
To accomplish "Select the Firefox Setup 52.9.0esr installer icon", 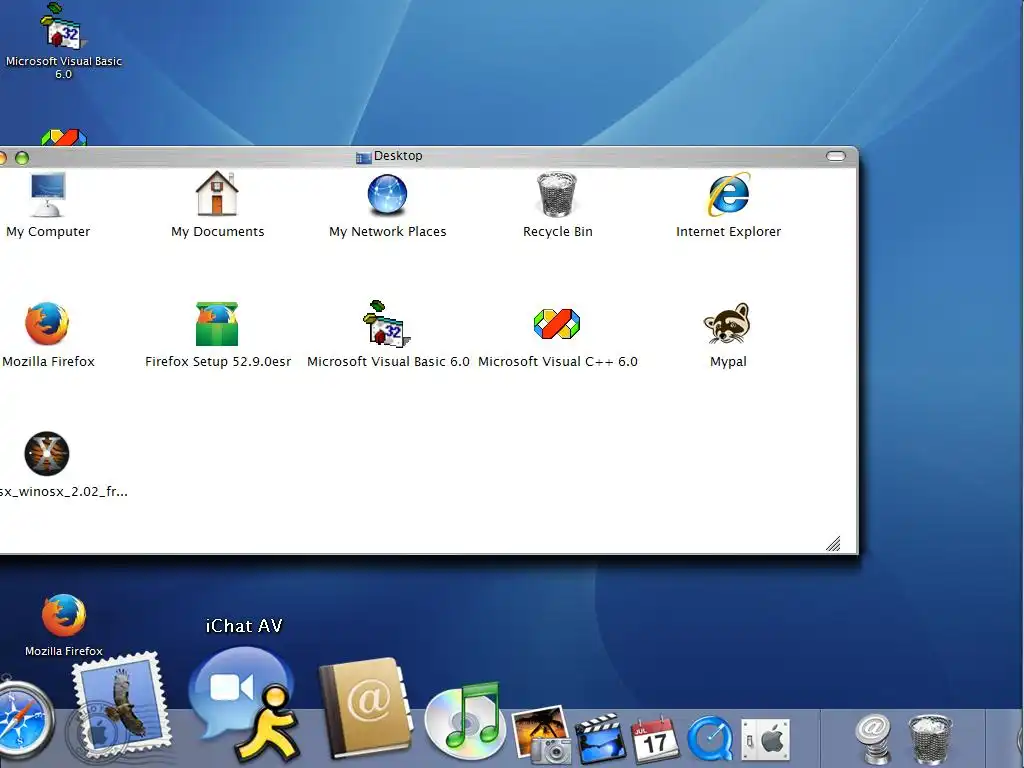I will [x=217, y=323].
